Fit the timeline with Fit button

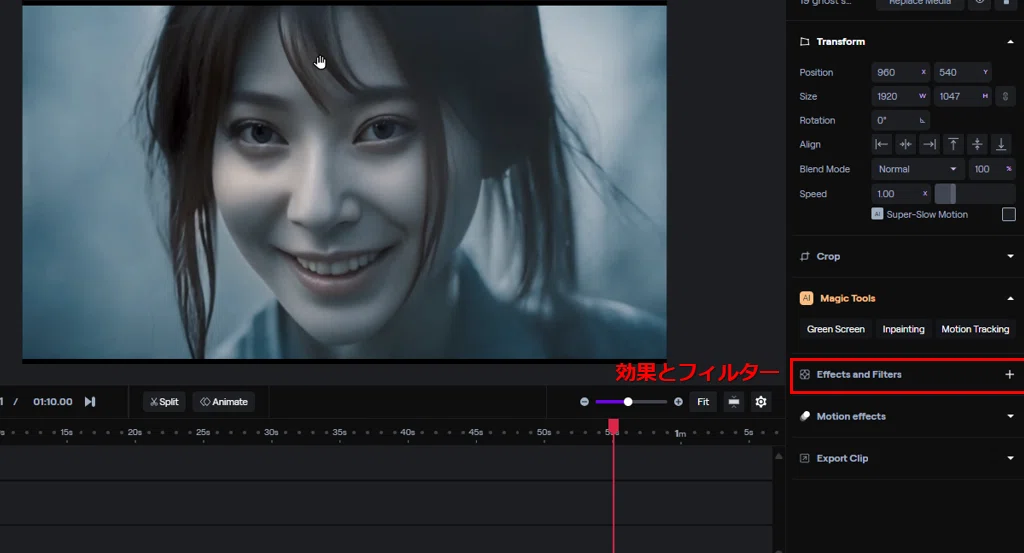703,402
